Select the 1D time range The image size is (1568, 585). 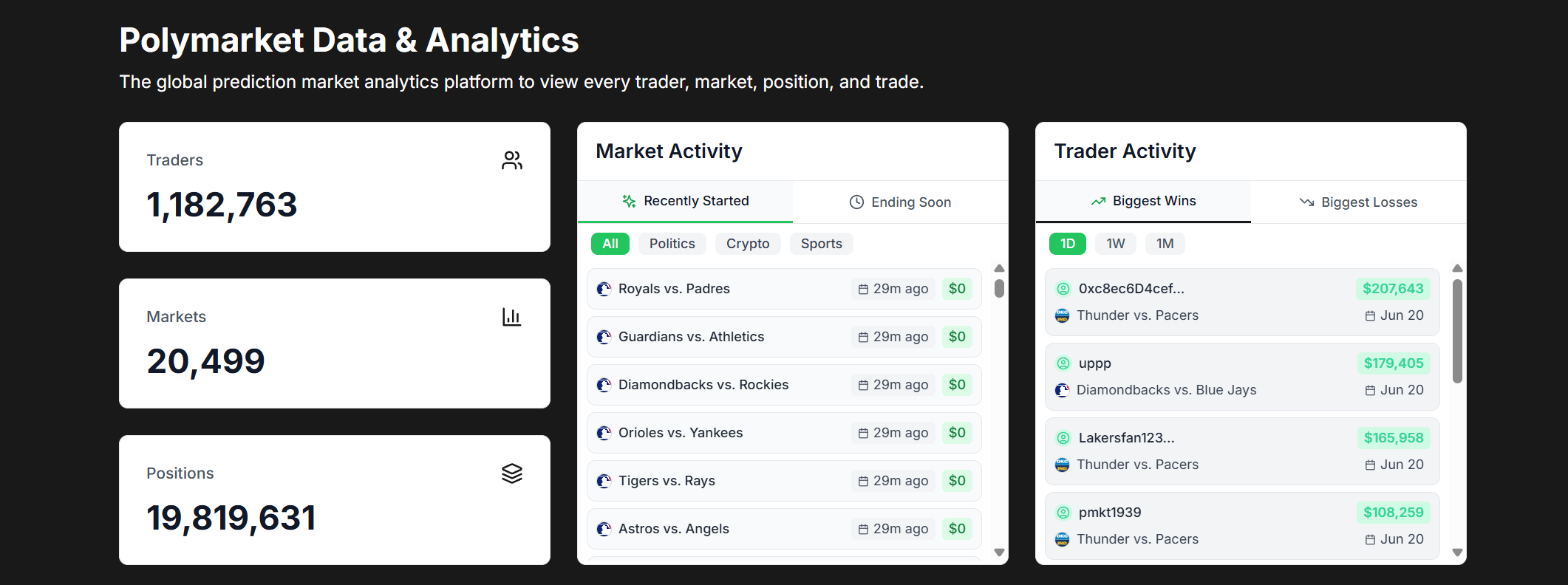pyautogui.click(x=1068, y=244)
